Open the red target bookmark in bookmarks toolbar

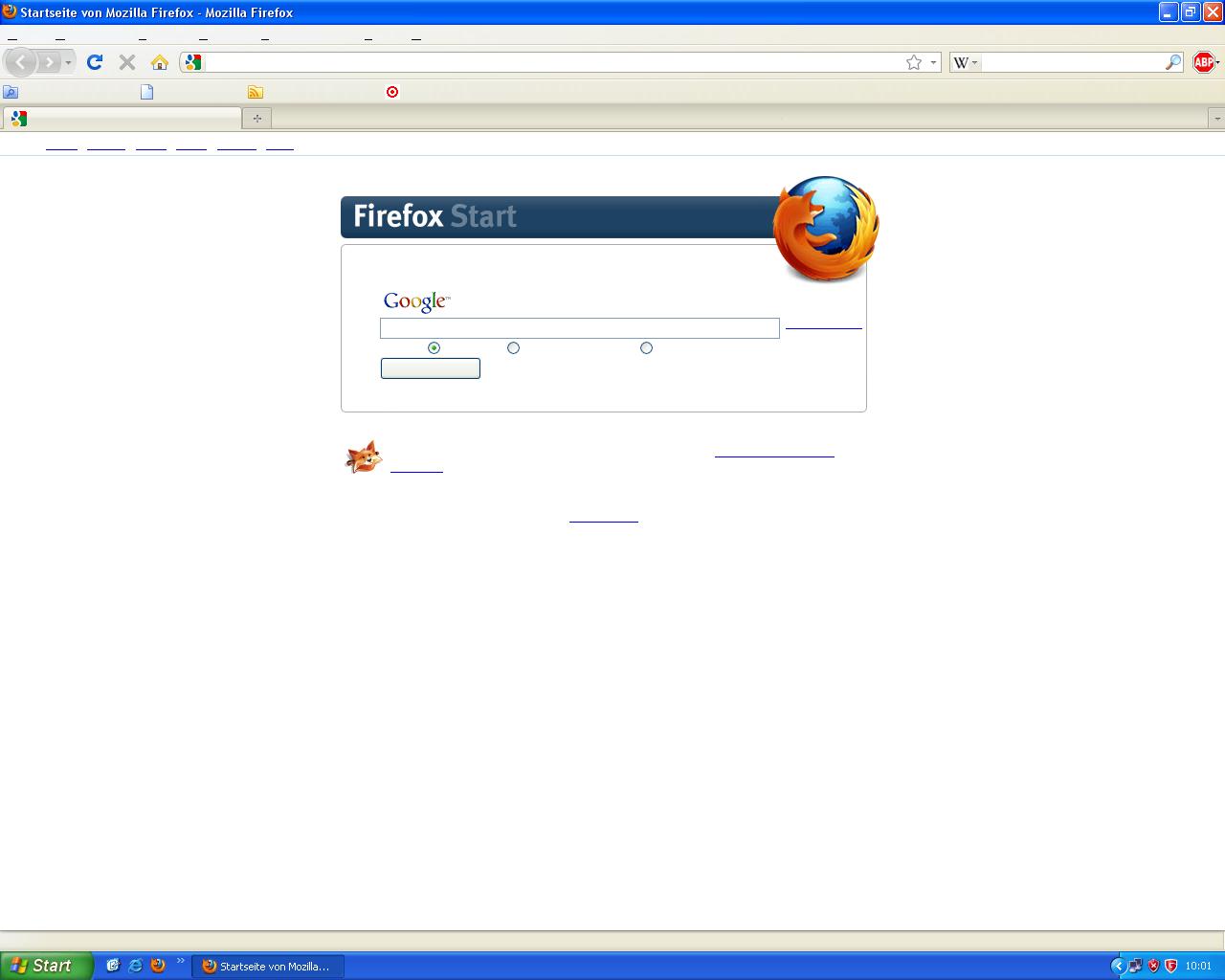click(x=392, y=92)
